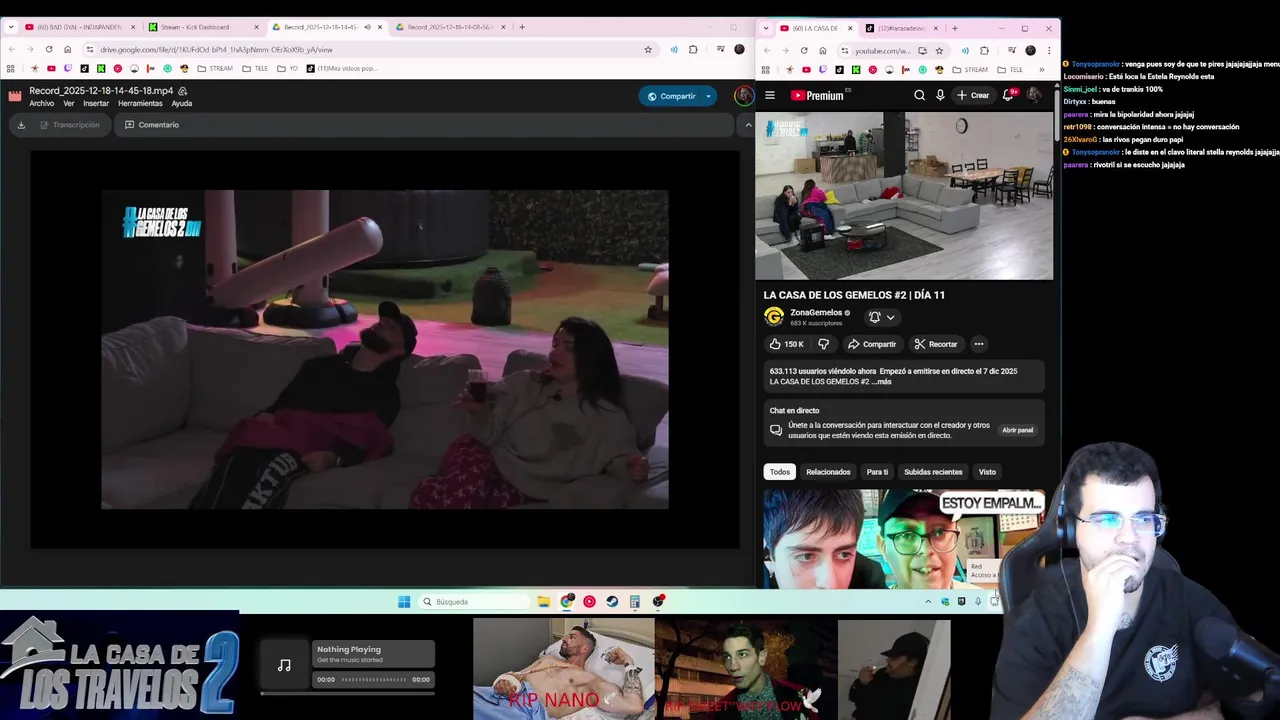Open YouTube notifications bell
1280x720 pixels.
[1009, 95]
